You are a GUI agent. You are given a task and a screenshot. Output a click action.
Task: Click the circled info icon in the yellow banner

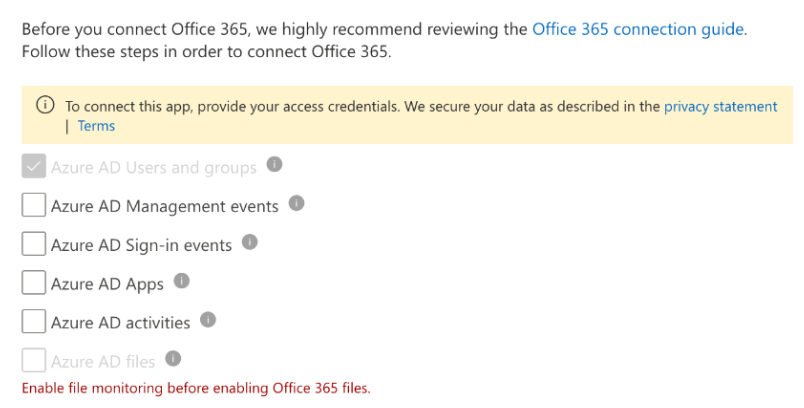tap(45, 105)
